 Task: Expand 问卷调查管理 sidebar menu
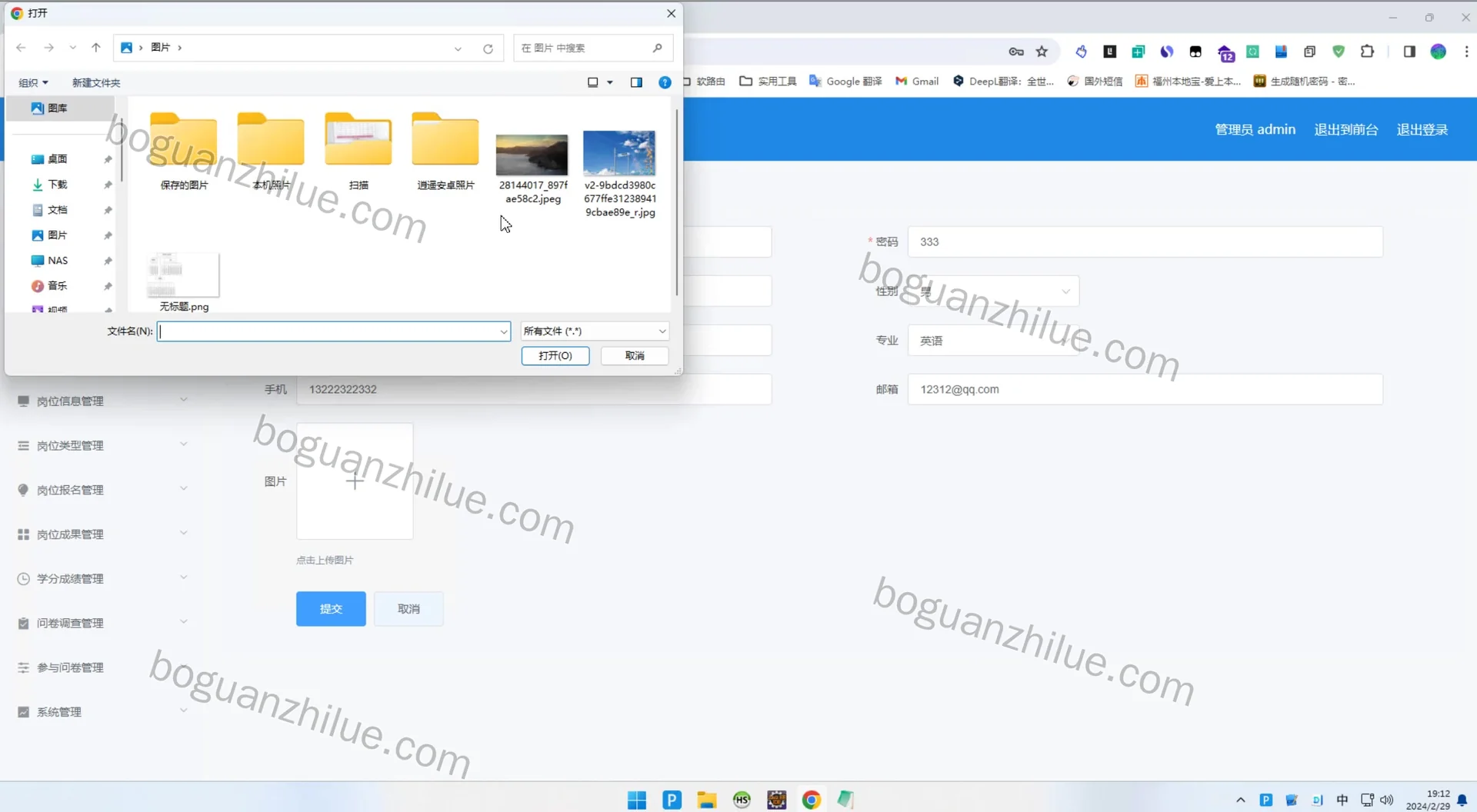[x=102, y=624]
